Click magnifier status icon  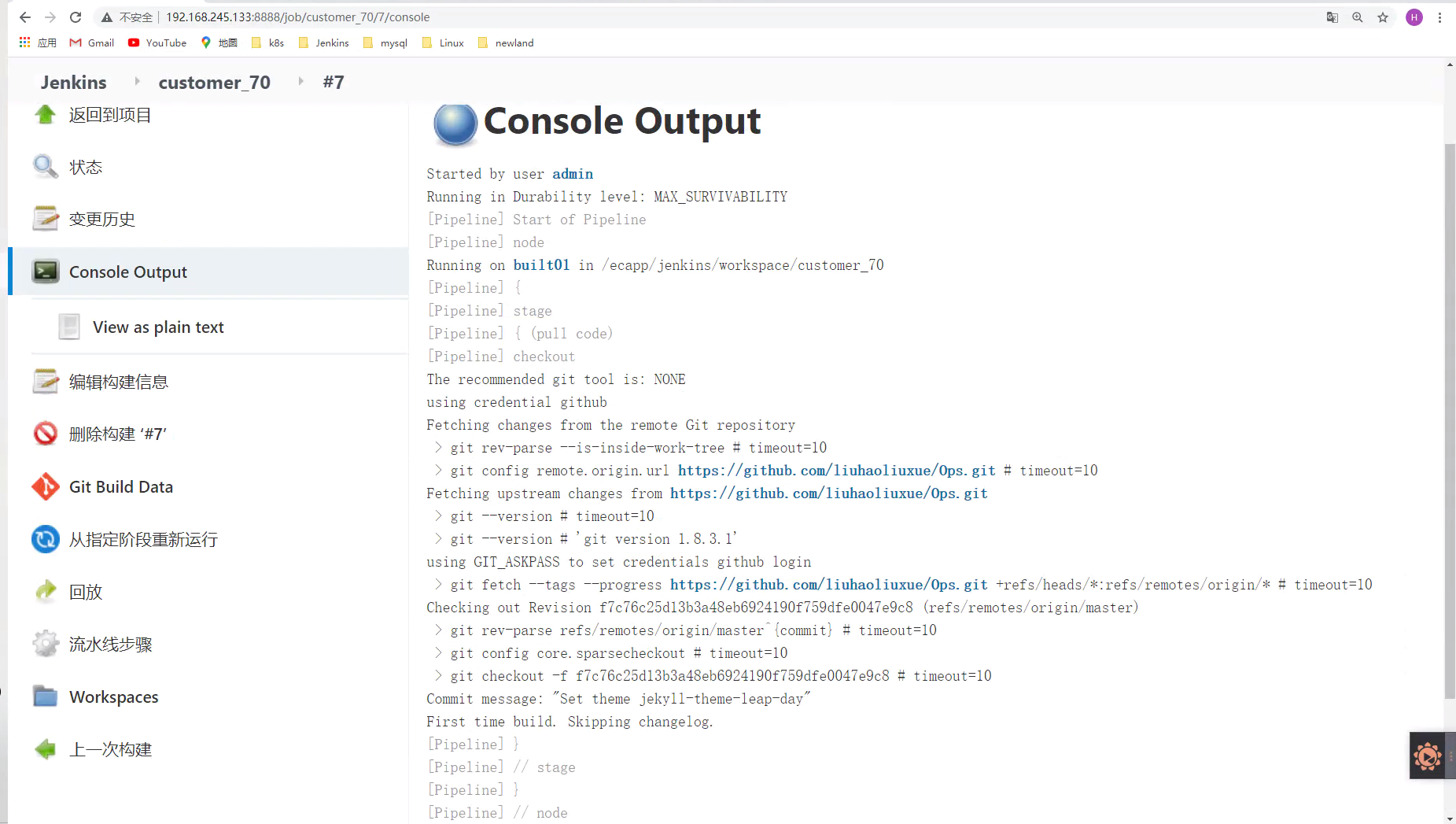click(45, 166)
